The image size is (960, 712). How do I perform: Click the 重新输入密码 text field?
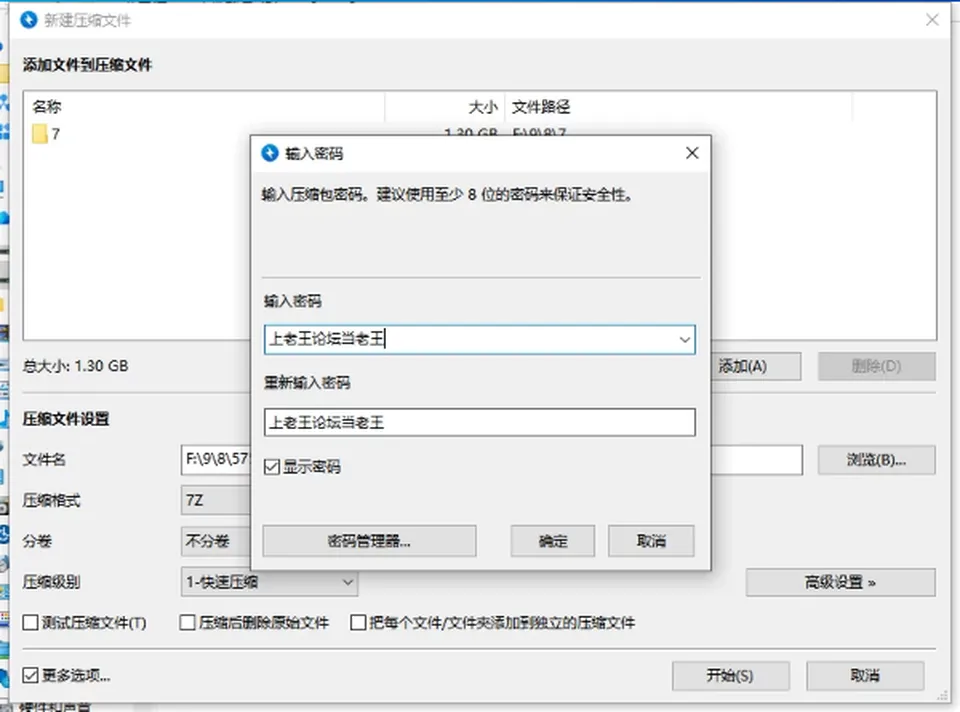click(x=479, y=422)
